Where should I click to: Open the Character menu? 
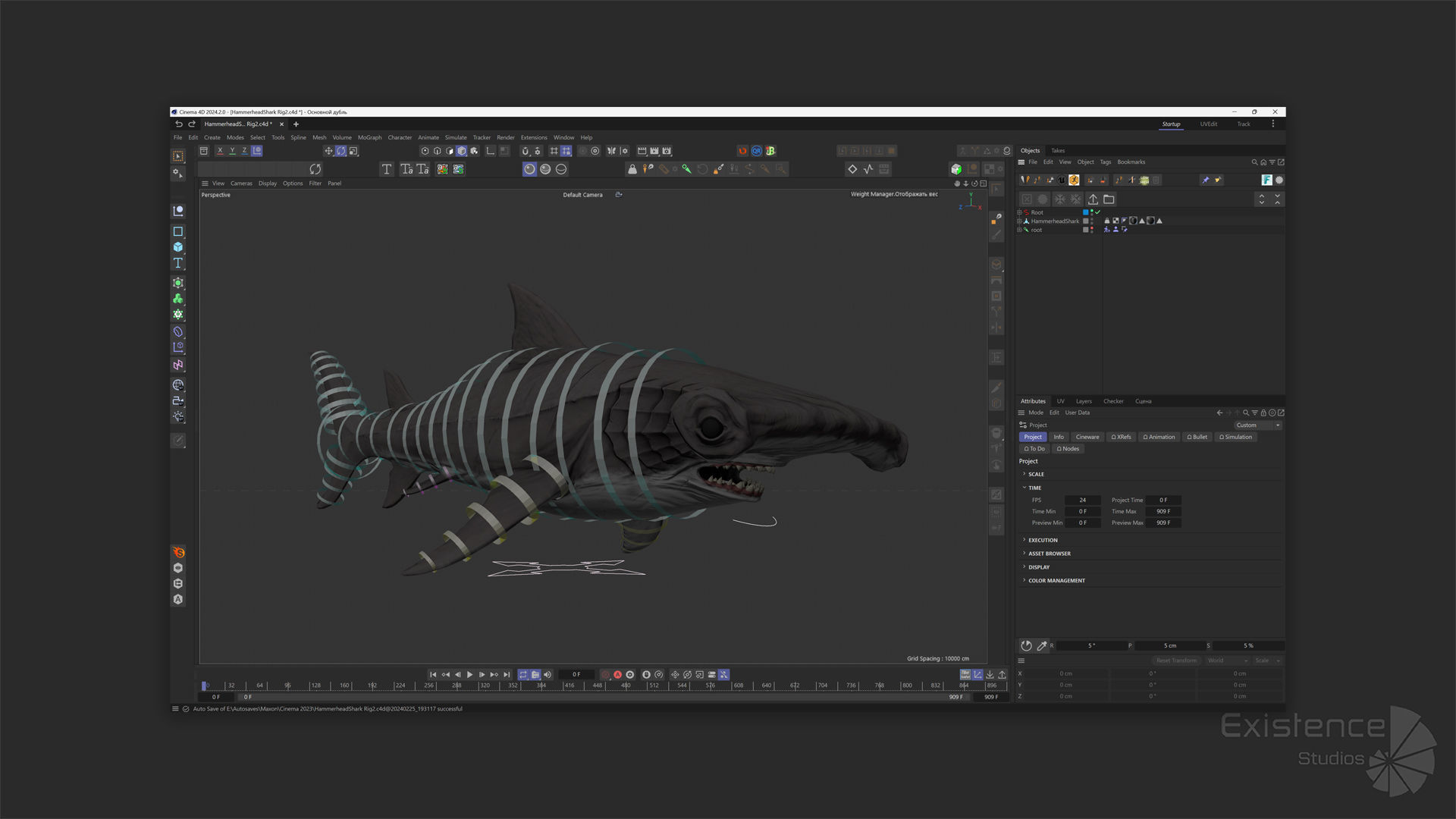coord(400,137)
